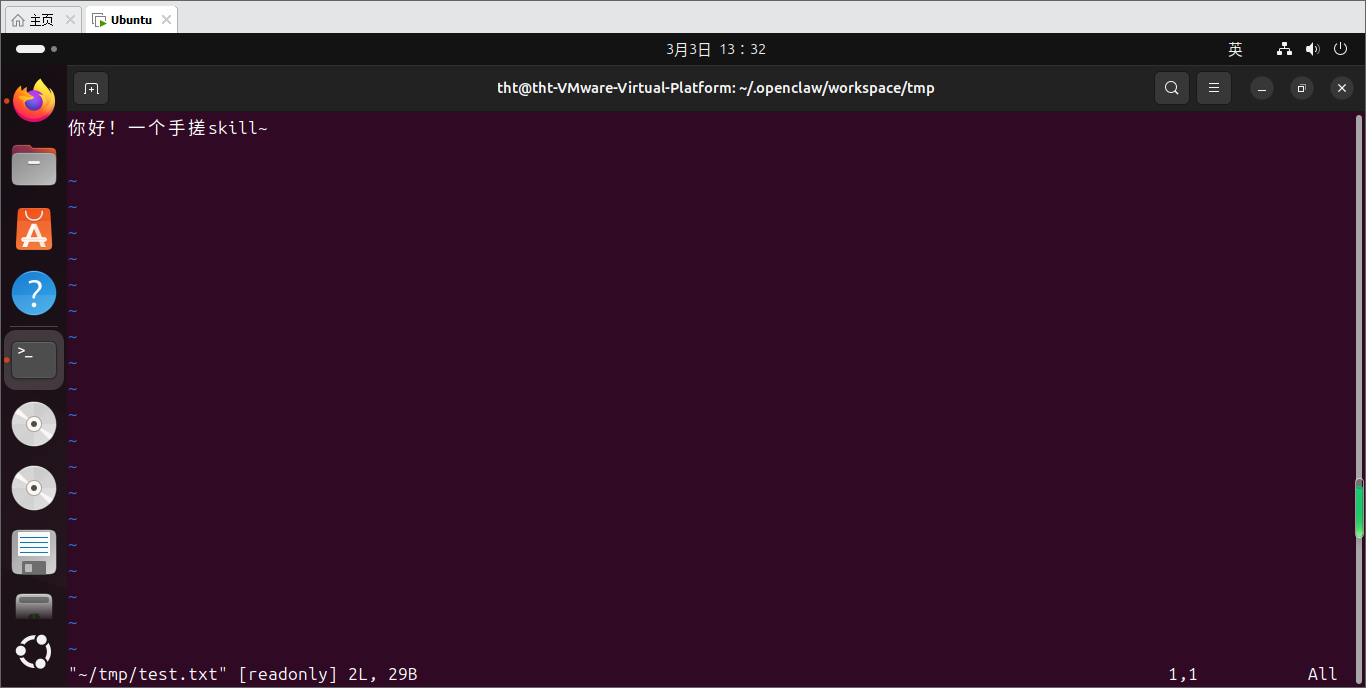Click the terminal vertical scrollbar handle
This screenshot has height=688, width=1366.
coord(1359,508)
